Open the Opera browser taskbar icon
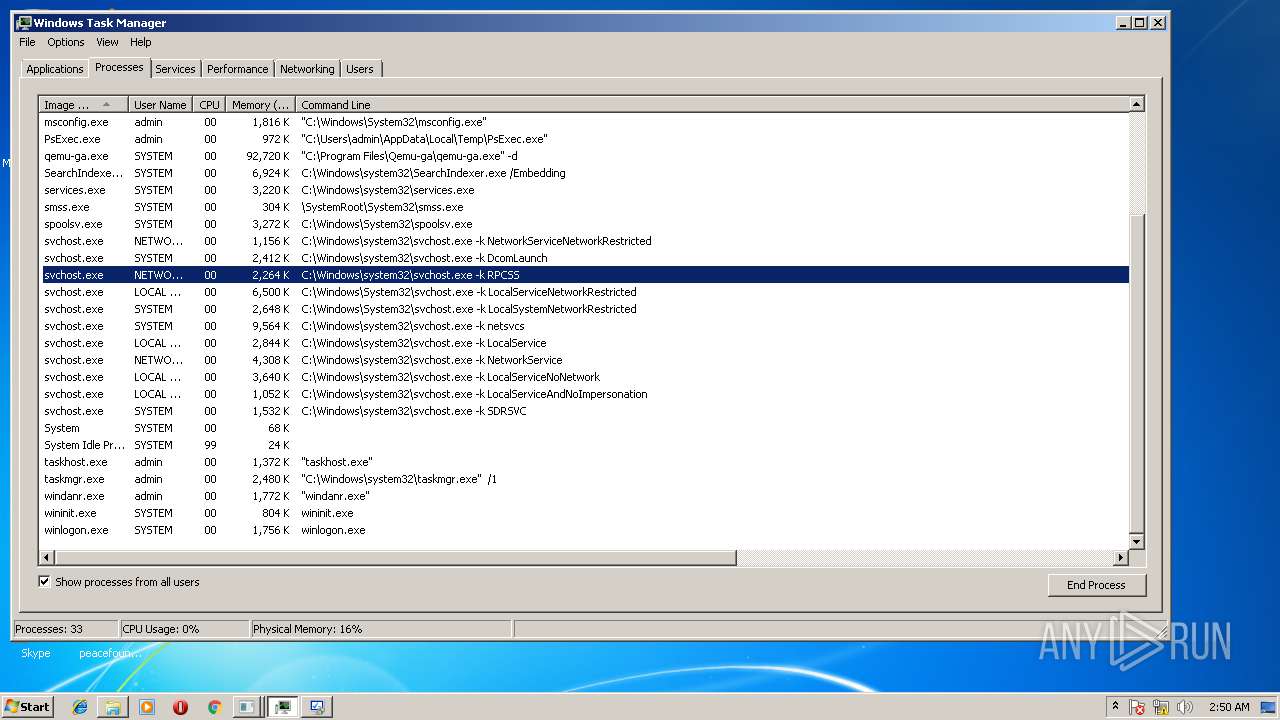Viewport: 1280px width, 720px height. [x=180, y=707]
